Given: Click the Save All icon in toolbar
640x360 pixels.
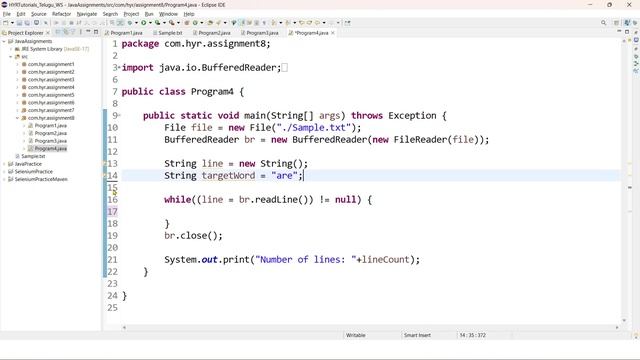Looking at the screenshot, I should 27,23.
